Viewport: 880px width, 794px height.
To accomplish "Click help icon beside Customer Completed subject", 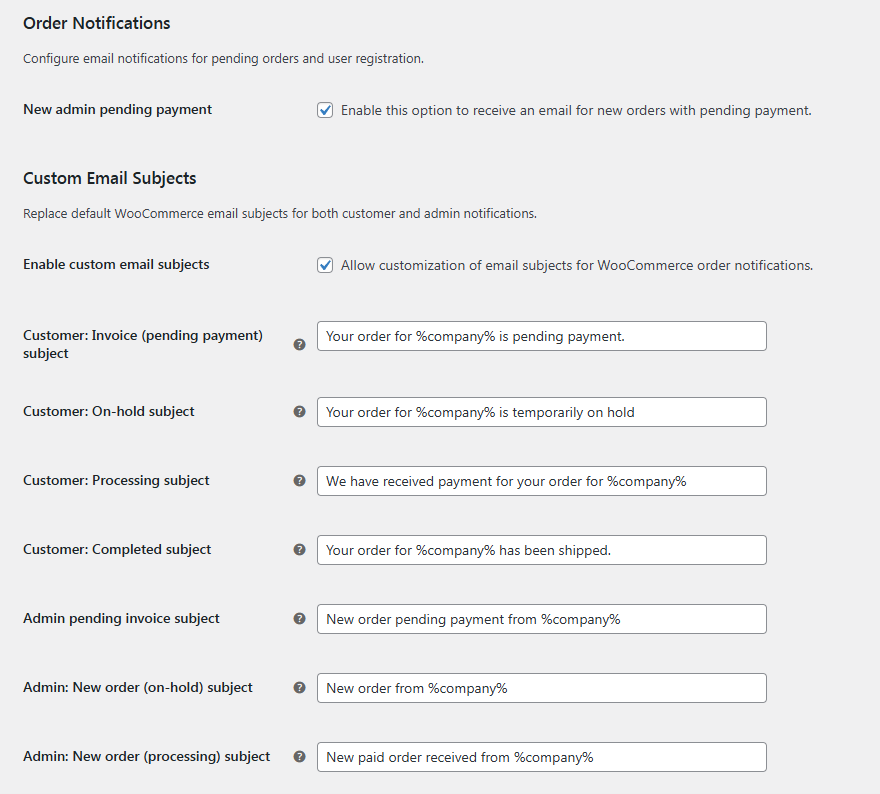I will pyautogui.click(x=299, y=549).
